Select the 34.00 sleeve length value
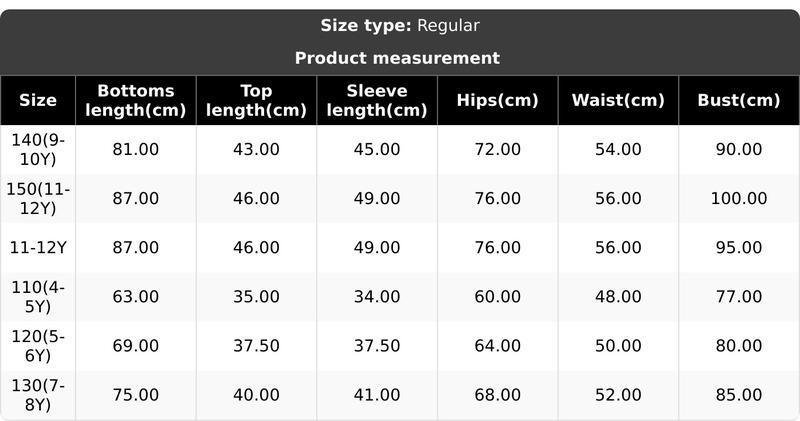The width and height of the screenshot is (800, 421). pyautogui.click(x=377, y=296)
